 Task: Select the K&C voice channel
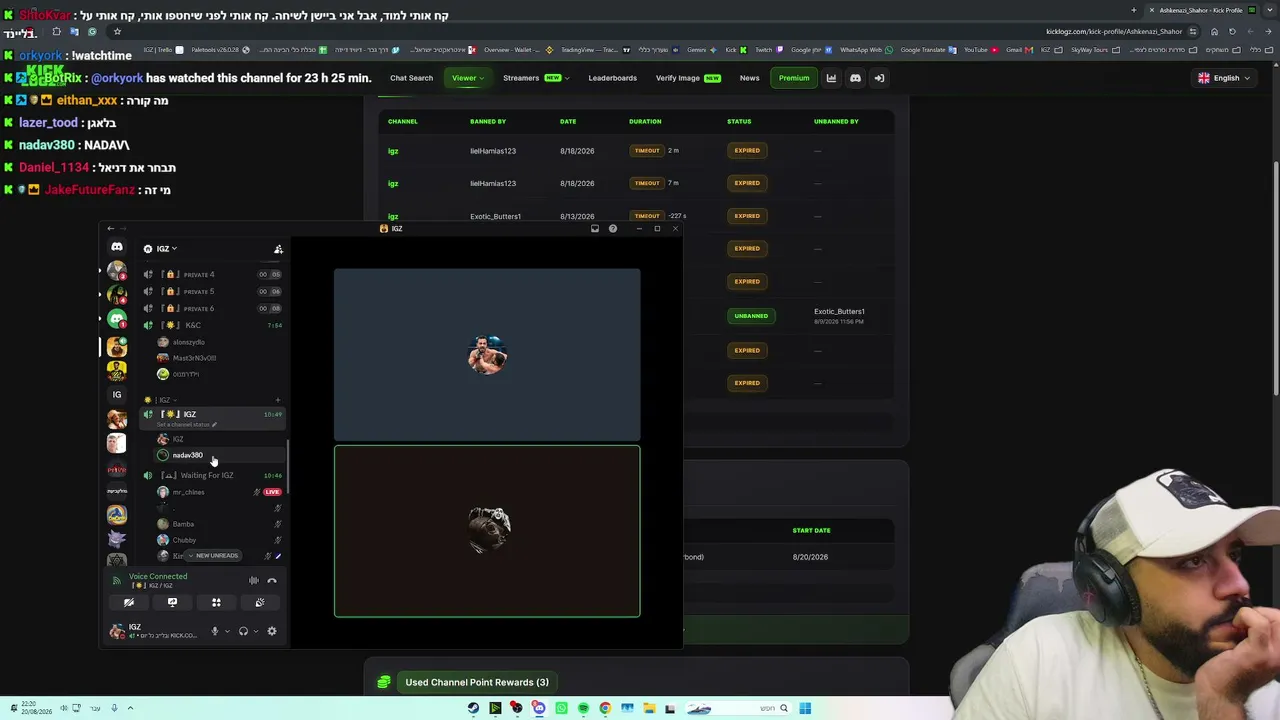(212, 325)
